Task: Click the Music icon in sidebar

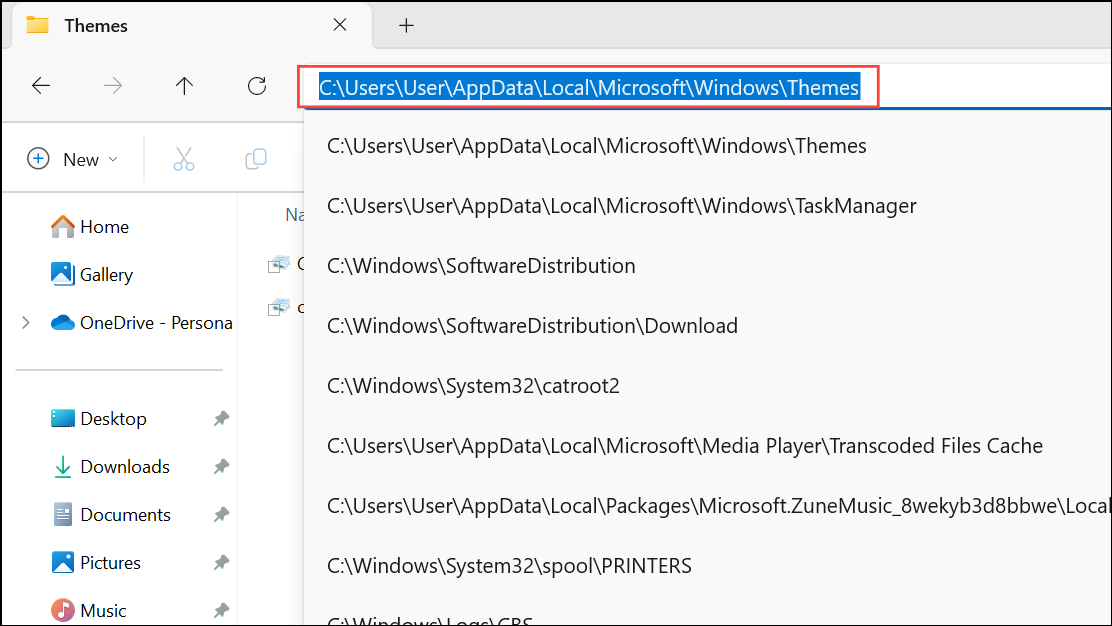Action: click(x=62, y=610)
